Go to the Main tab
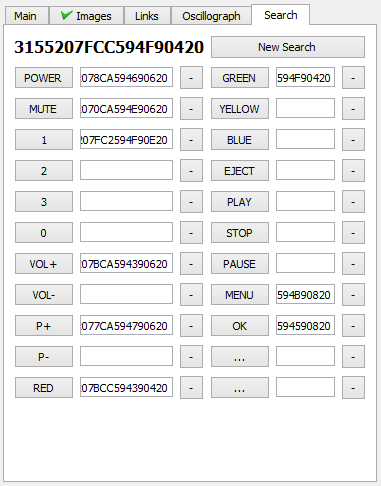The image size is (381, 486). pyautogui.click(x=26, y=16)
